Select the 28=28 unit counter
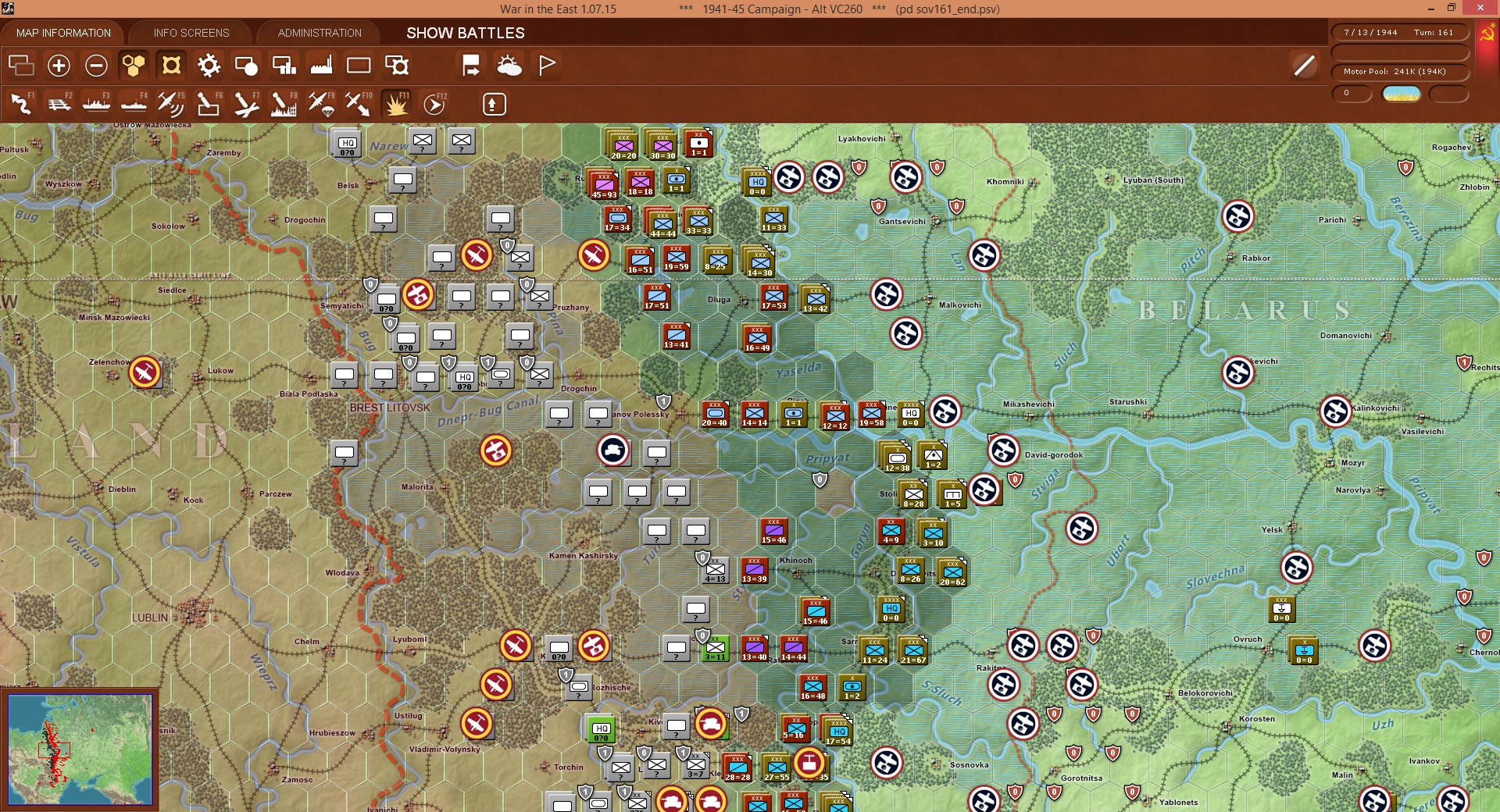This screenshot has width=1500, height=812. 737,767
